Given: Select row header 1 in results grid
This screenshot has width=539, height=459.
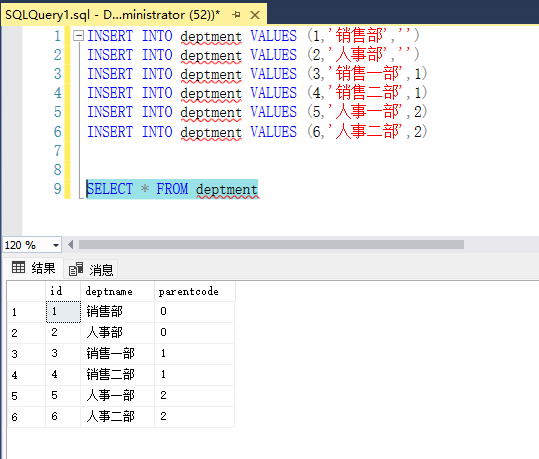Looking at the screenshot, I should (x=26, y=312).
